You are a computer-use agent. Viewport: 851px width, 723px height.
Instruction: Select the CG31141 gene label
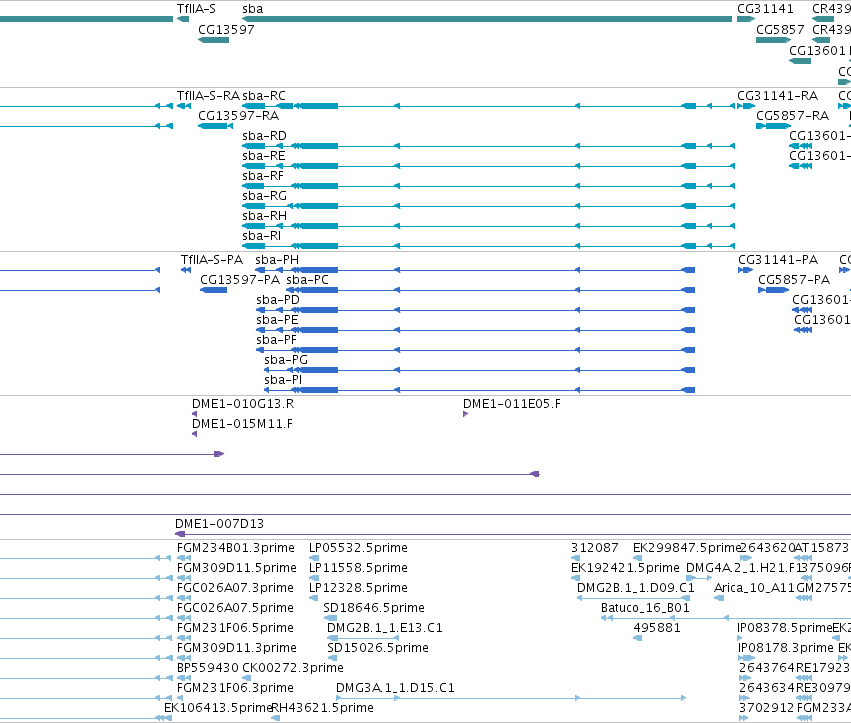[765, 9]
